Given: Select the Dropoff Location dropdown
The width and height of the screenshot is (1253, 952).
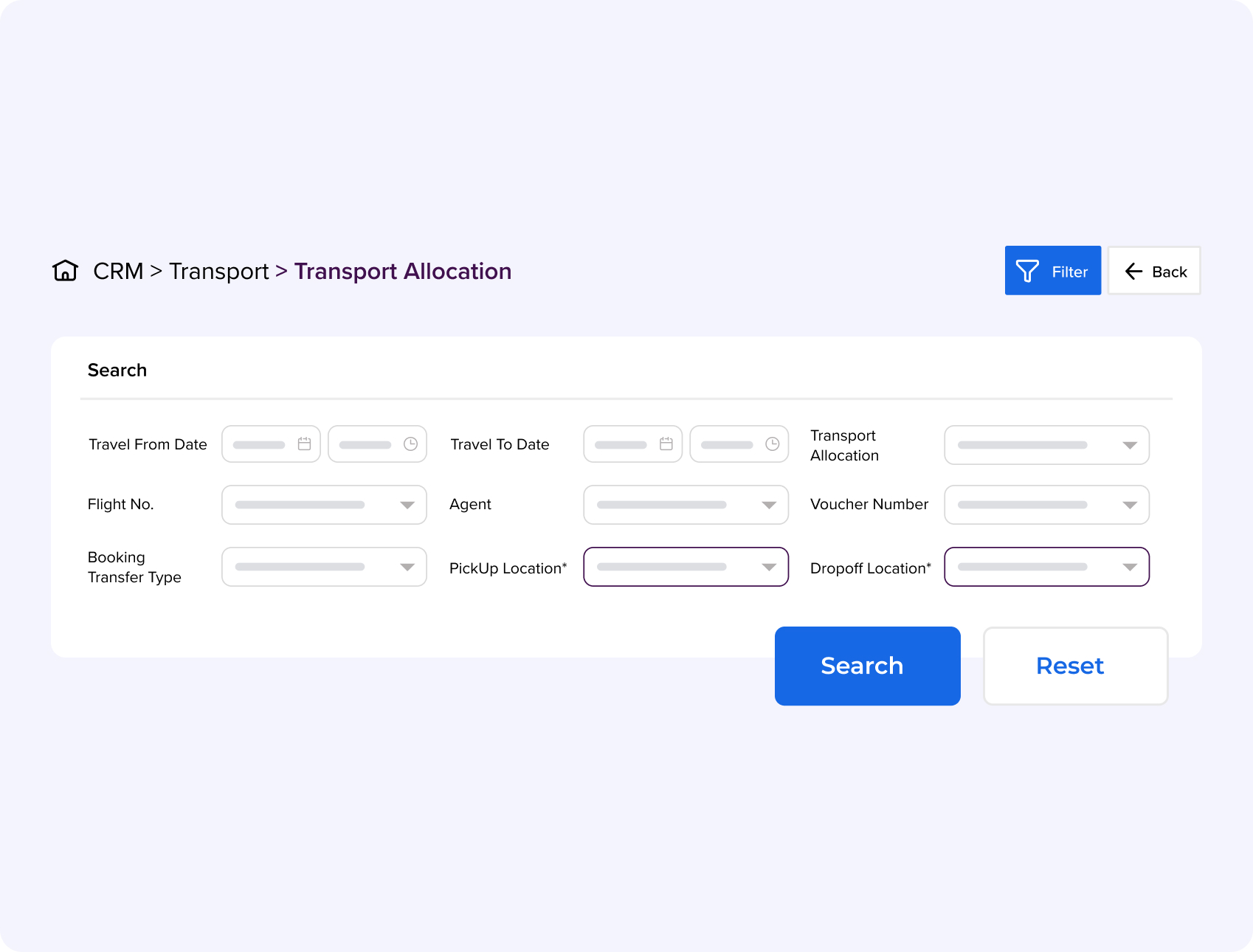Looking at the screenshot, I should 1046,567.
